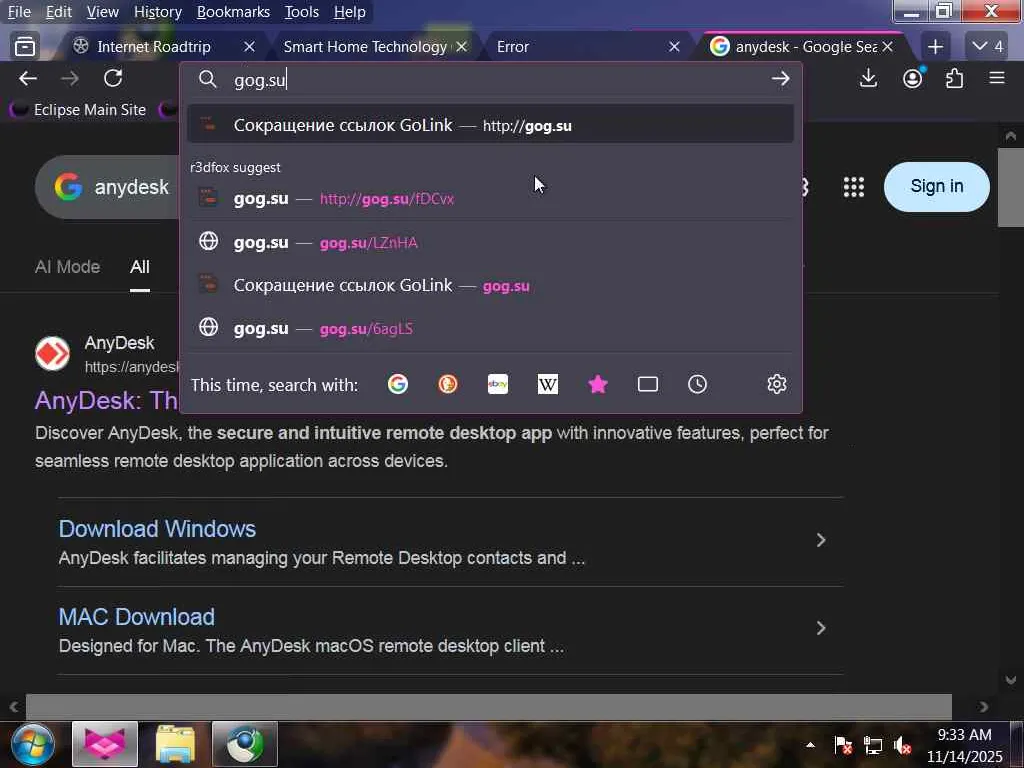Open the r3dfox browser taskbar icon
The width and height of the screenshot is (1024, 768).
pos(104,744)
